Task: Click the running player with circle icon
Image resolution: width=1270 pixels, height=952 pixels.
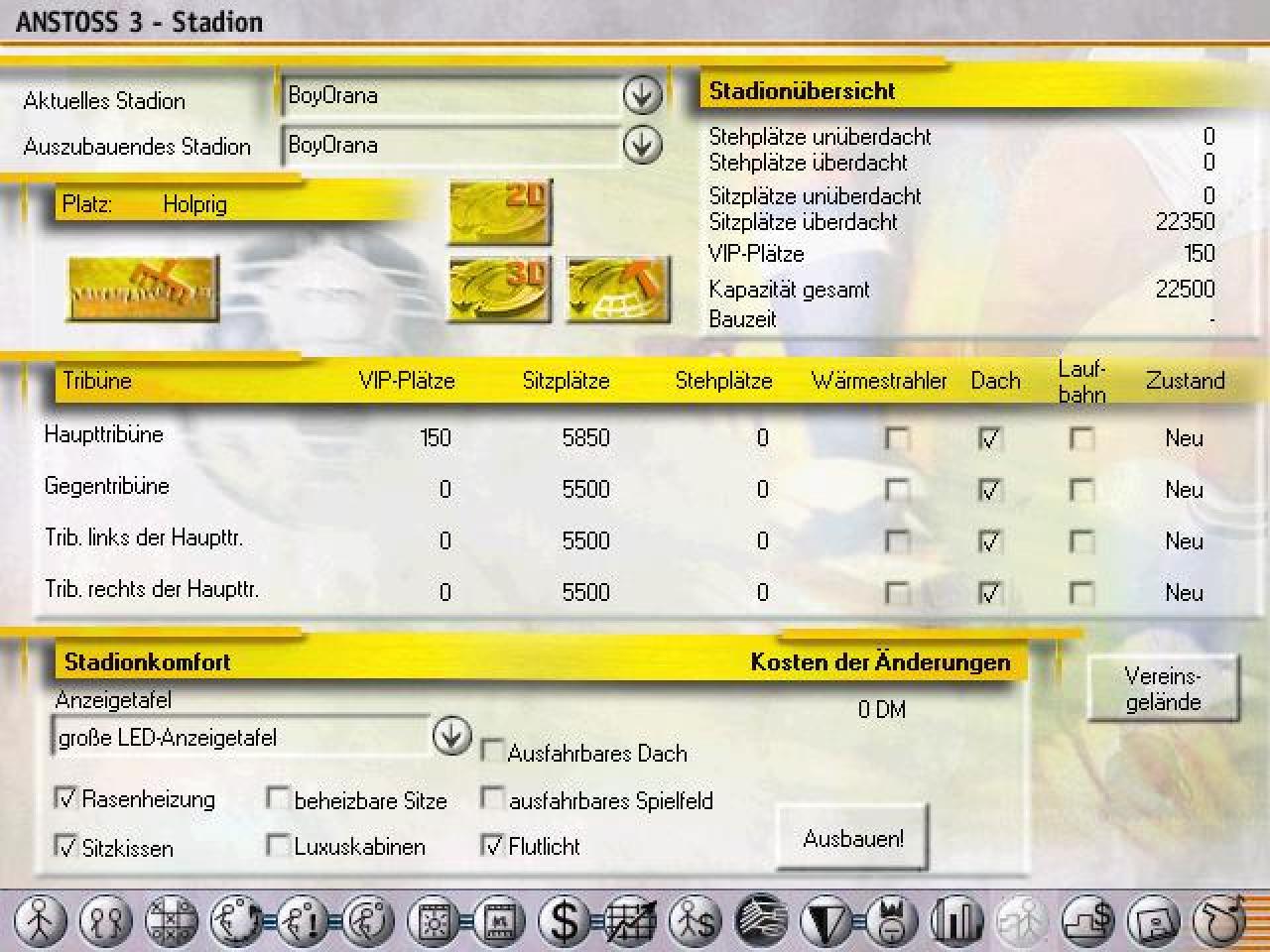Action: (x=368, y=921)
